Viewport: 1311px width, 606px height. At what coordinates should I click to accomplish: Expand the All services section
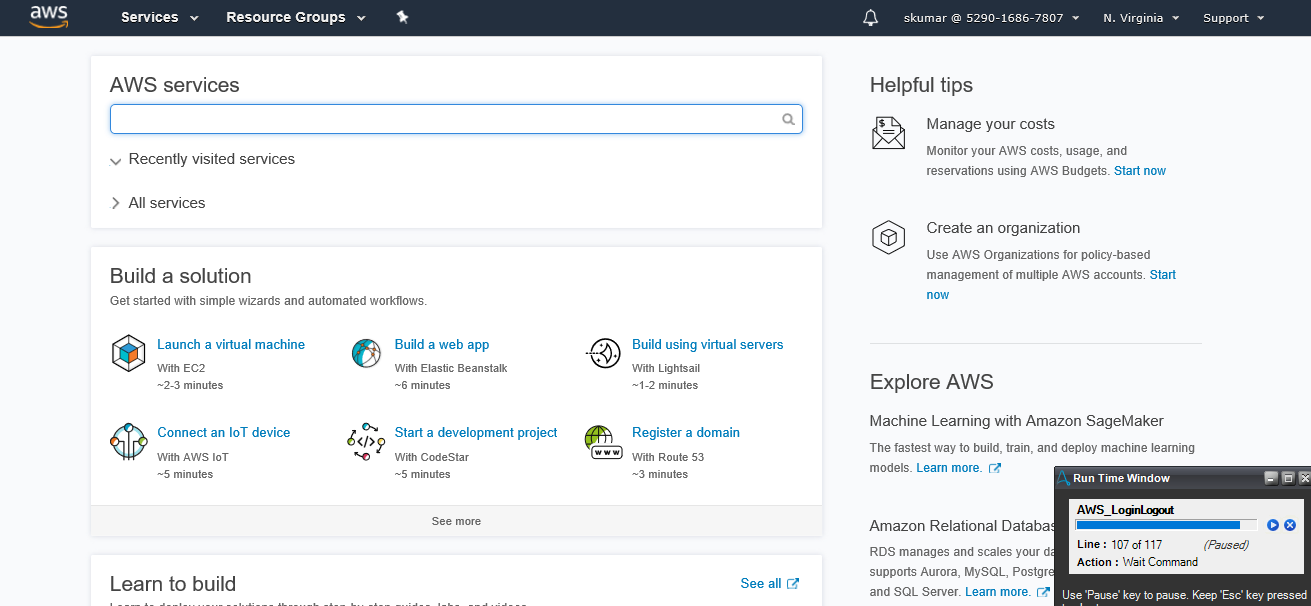[x=116, y=203]
